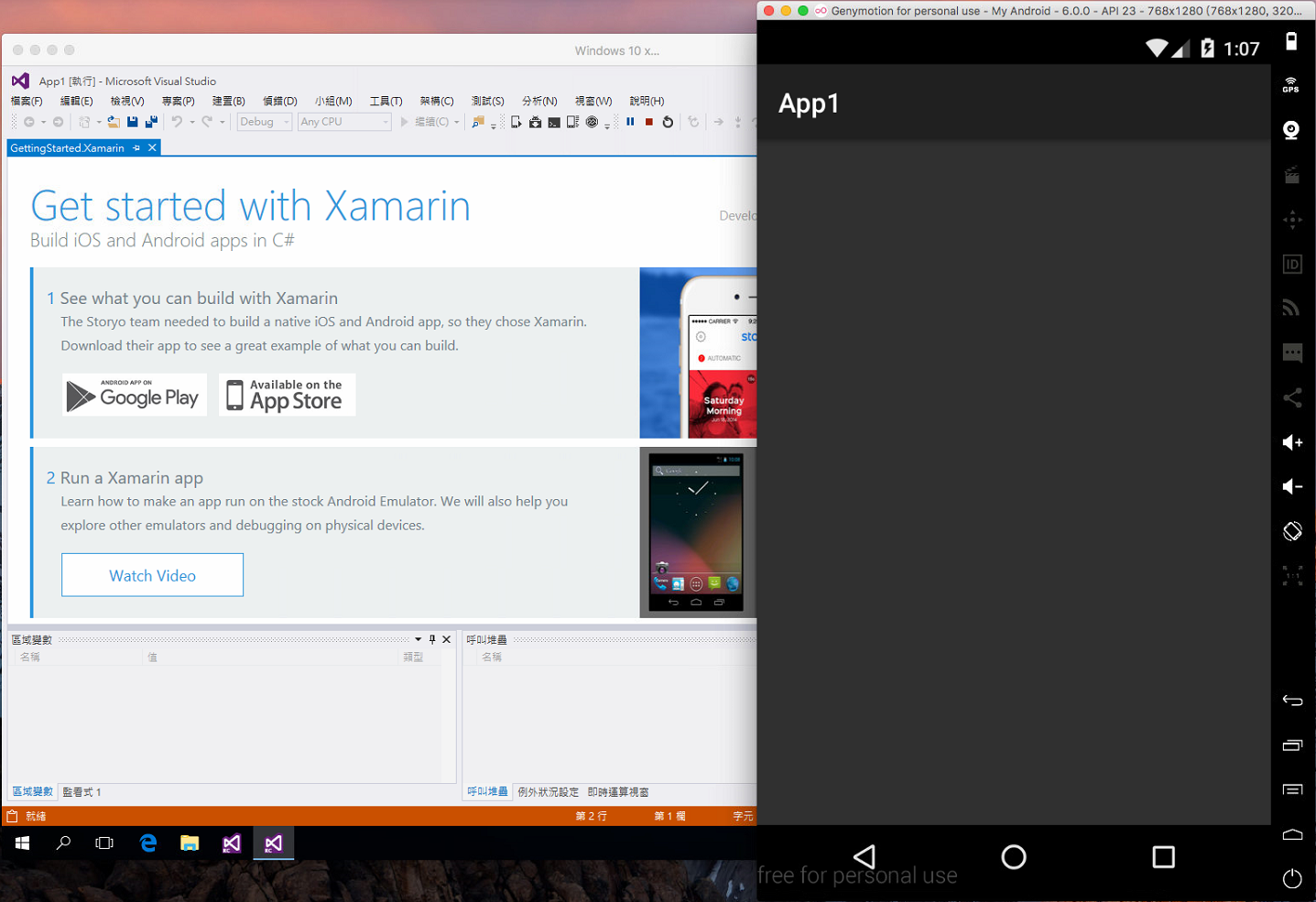Open Genymotion screen capture clapperboard widget
This screenshot has width=1316, height=902.
pos(1291,175)
